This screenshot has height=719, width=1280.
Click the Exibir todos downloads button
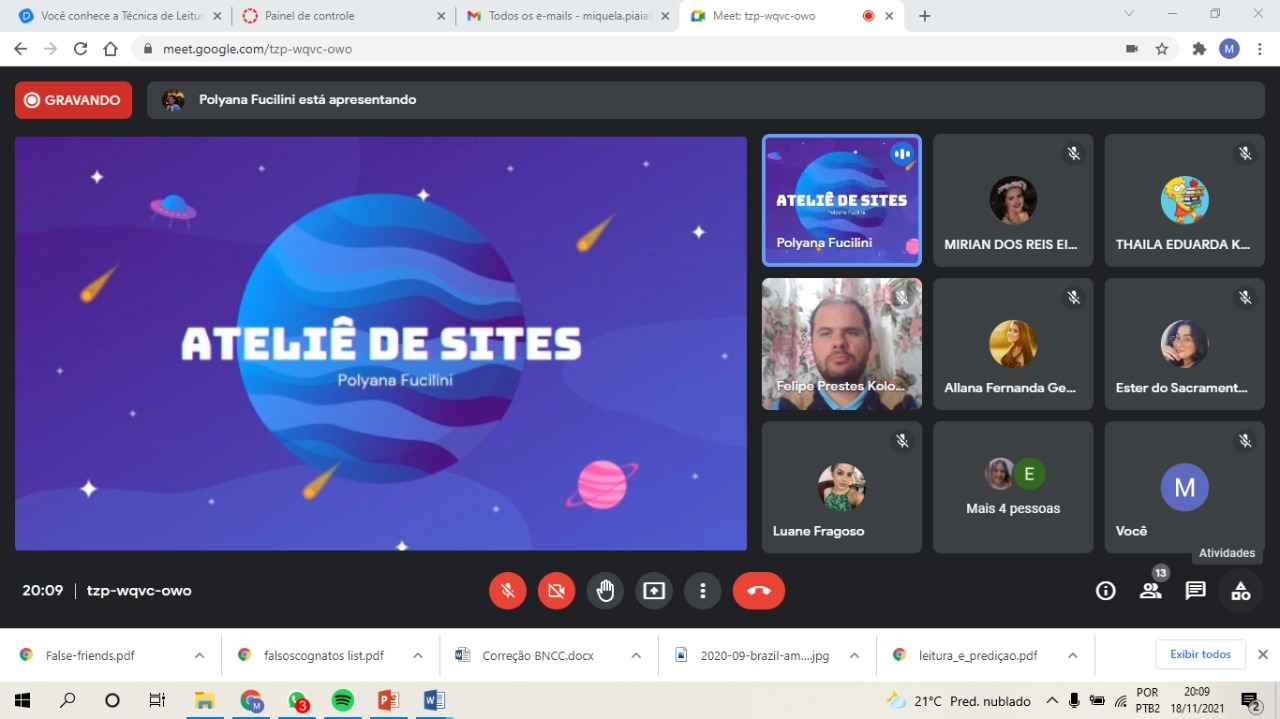click(1200, 654)
